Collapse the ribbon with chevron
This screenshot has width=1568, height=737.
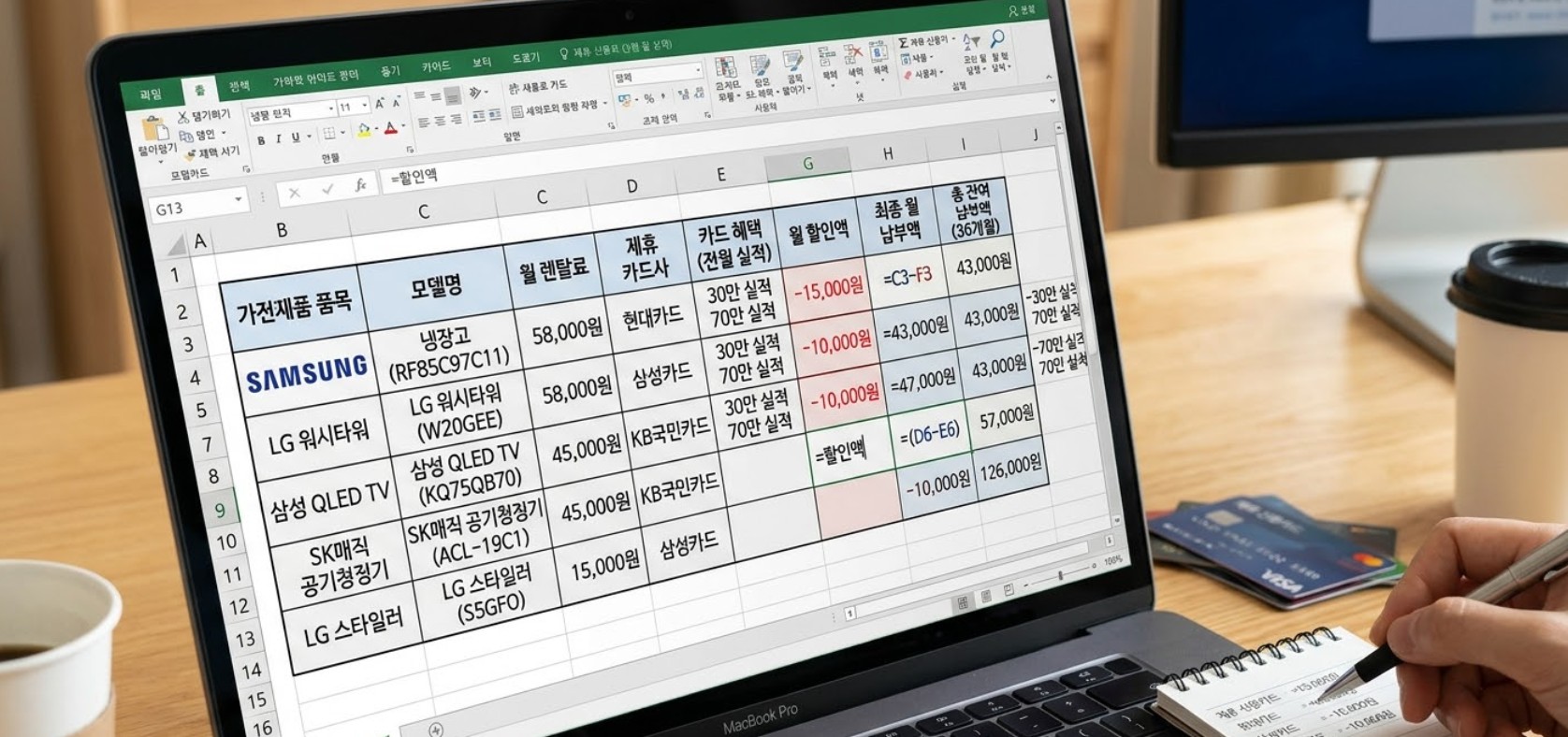click(x=1049, y=77)
